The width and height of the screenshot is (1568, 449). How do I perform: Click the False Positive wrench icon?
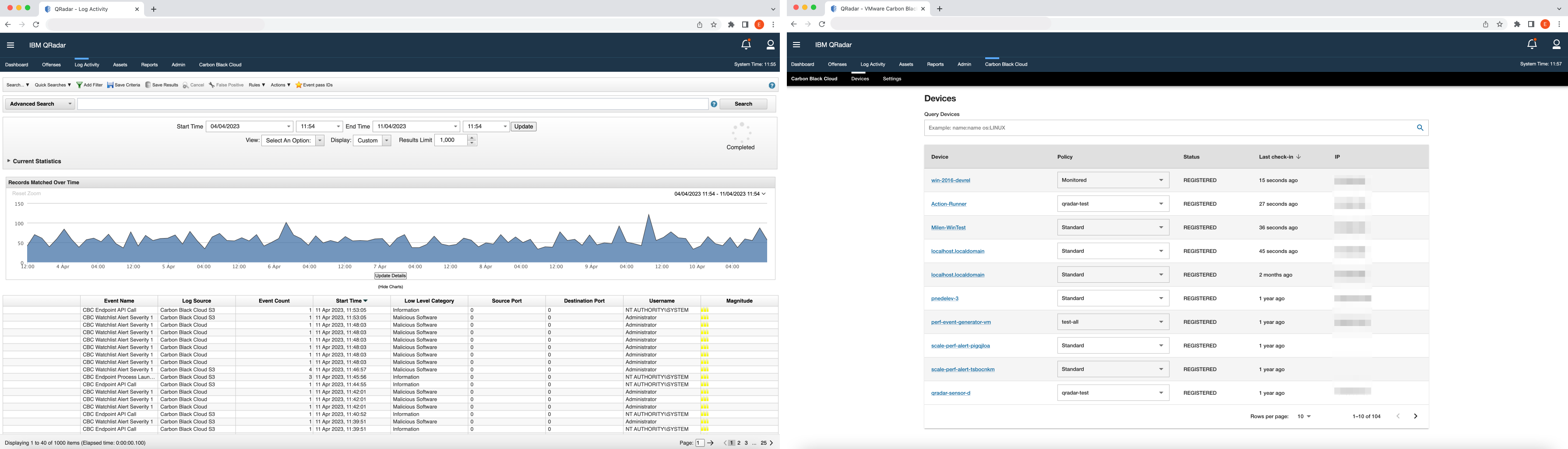click(212, 85)
